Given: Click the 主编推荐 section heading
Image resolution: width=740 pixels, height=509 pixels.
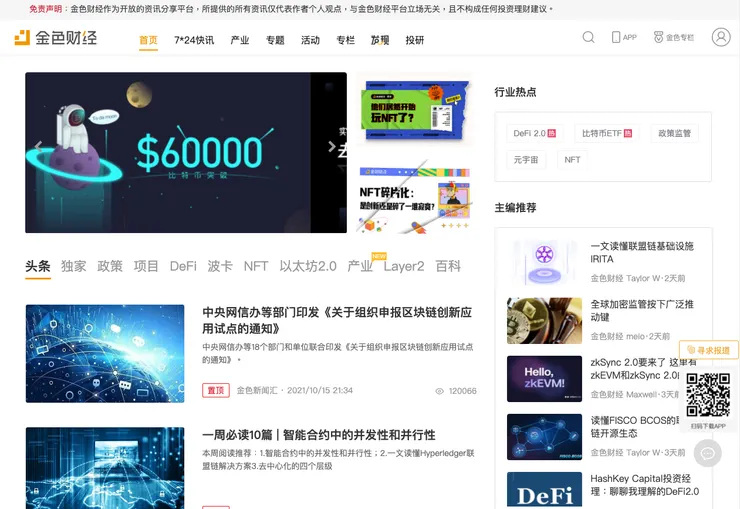Looking at the screenshot, I should pyautogui.click(x=515, y=208).
